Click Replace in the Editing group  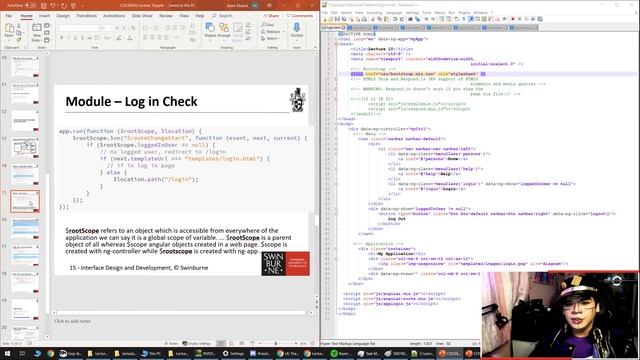pos(272,31)
